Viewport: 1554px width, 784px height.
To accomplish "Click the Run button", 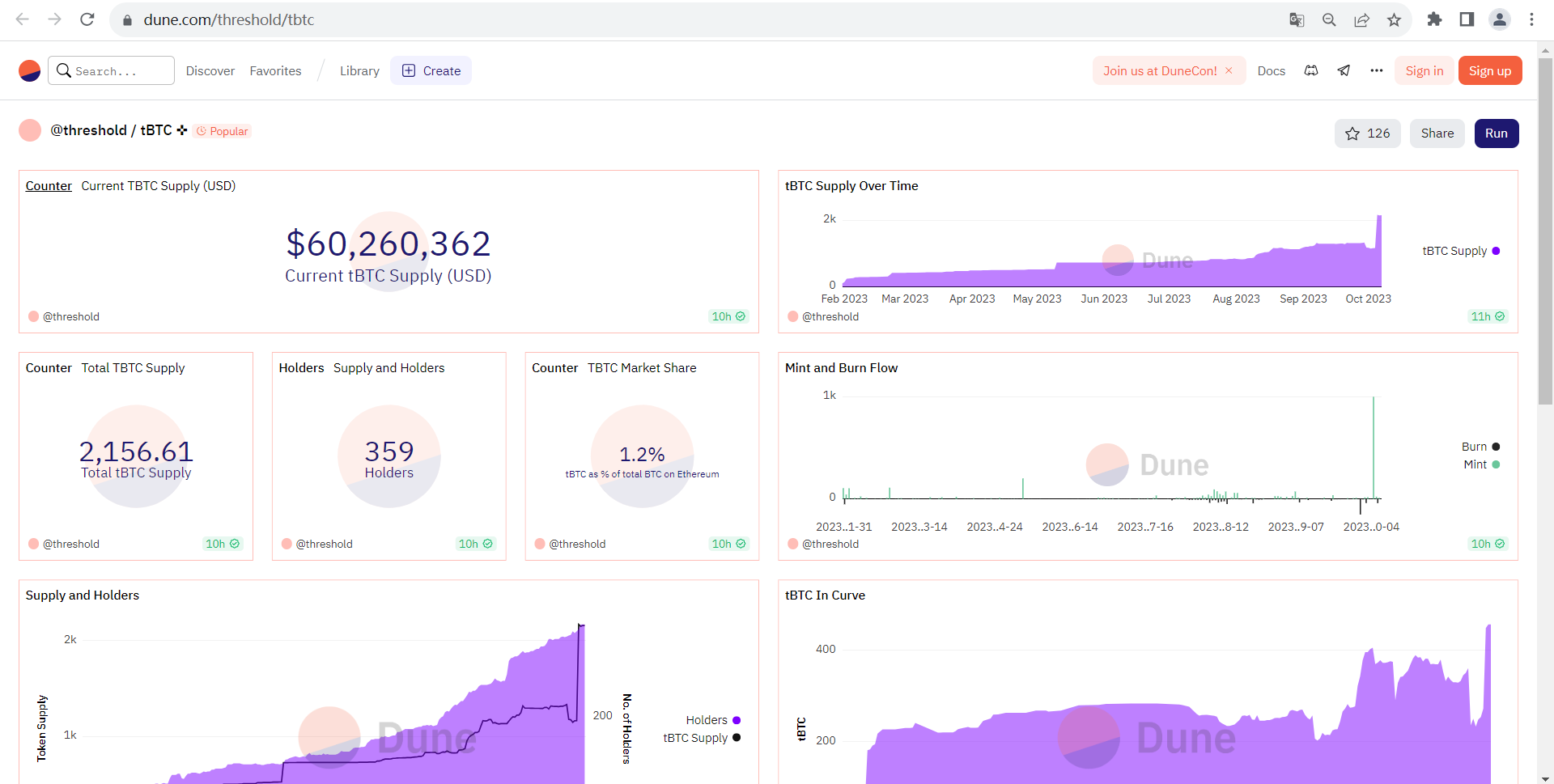I will click(1497, 133).
